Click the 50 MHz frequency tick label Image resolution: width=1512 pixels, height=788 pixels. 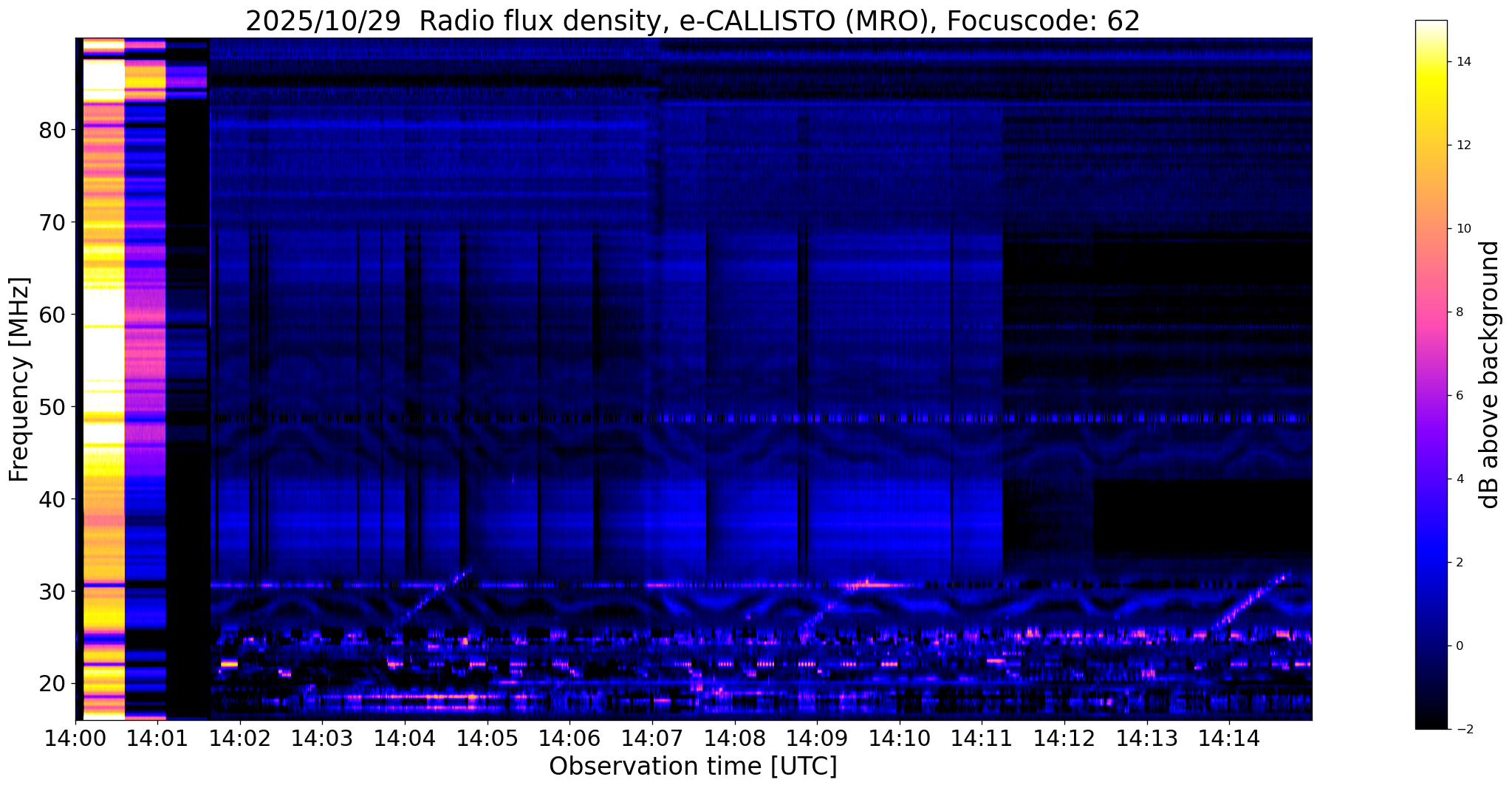52,407
